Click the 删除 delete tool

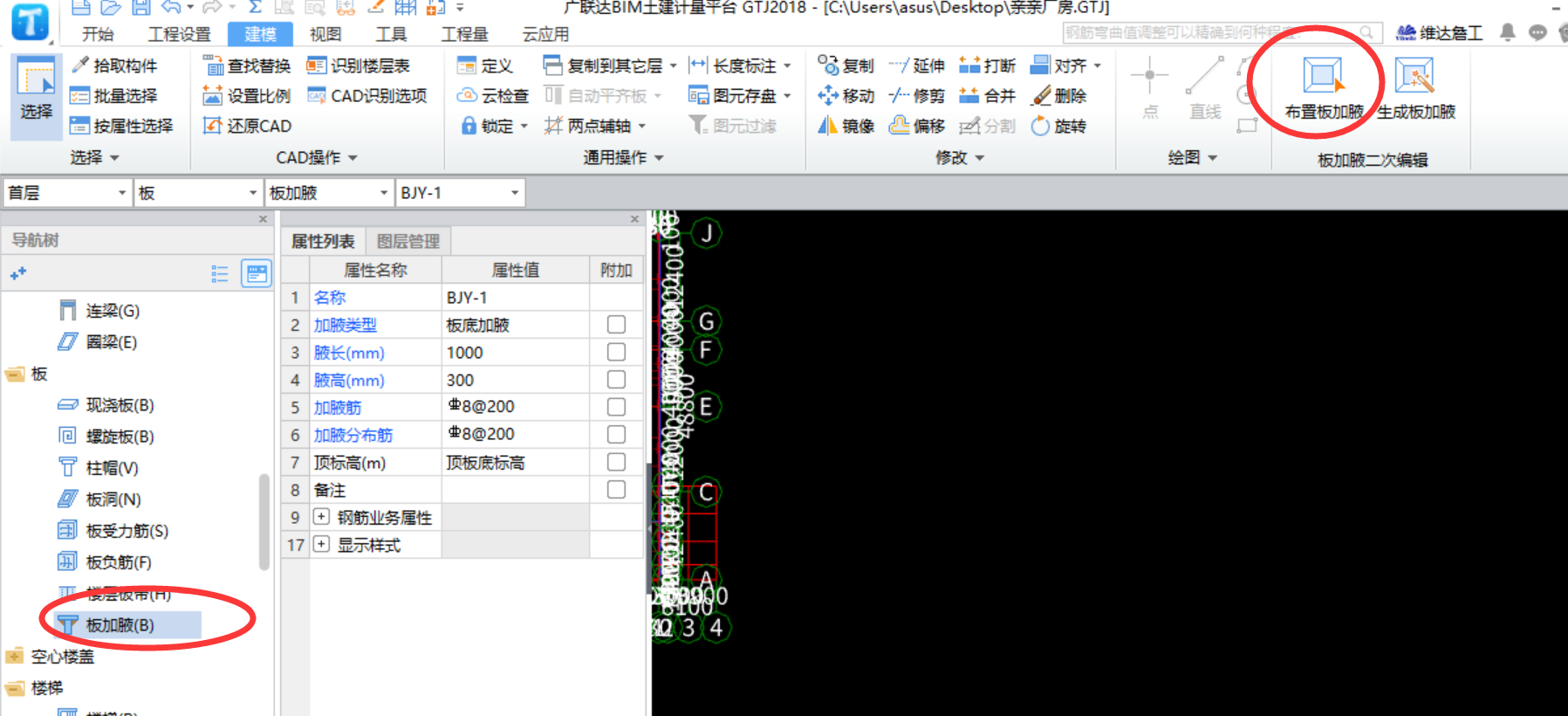coord(1058,95)
